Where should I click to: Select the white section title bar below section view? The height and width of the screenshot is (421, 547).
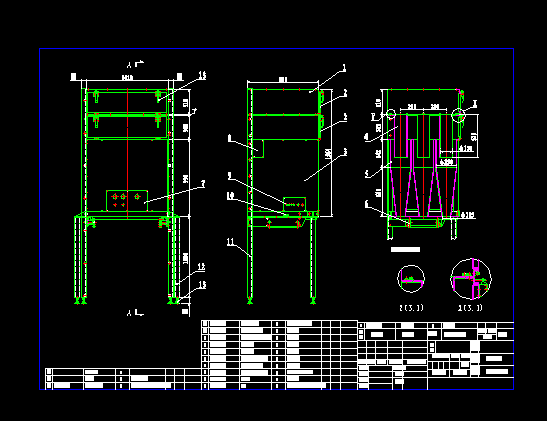(405, 249)
